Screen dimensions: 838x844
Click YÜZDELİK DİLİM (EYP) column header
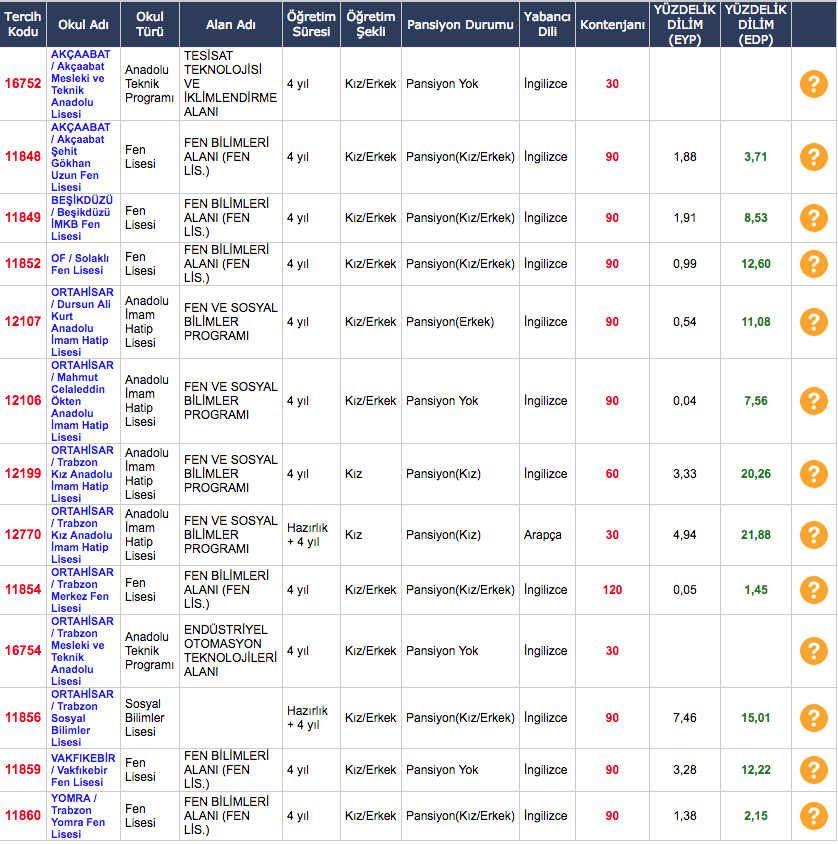pyautogui.click(x=684, y=24)
